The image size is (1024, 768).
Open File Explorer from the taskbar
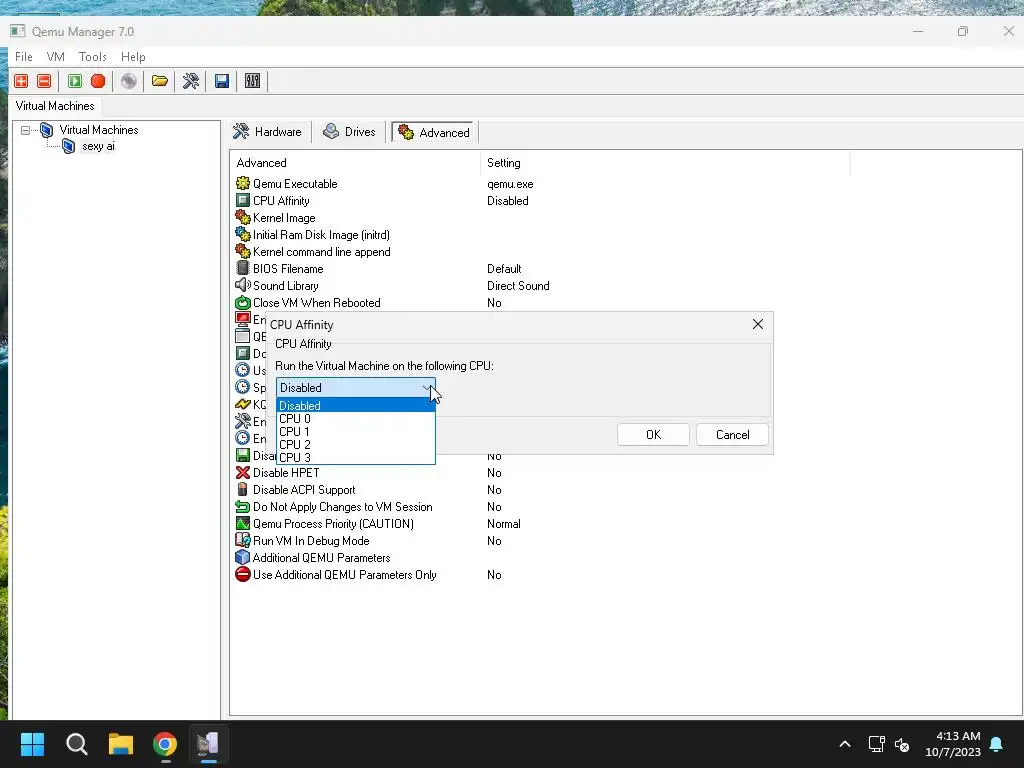(121, 744)
